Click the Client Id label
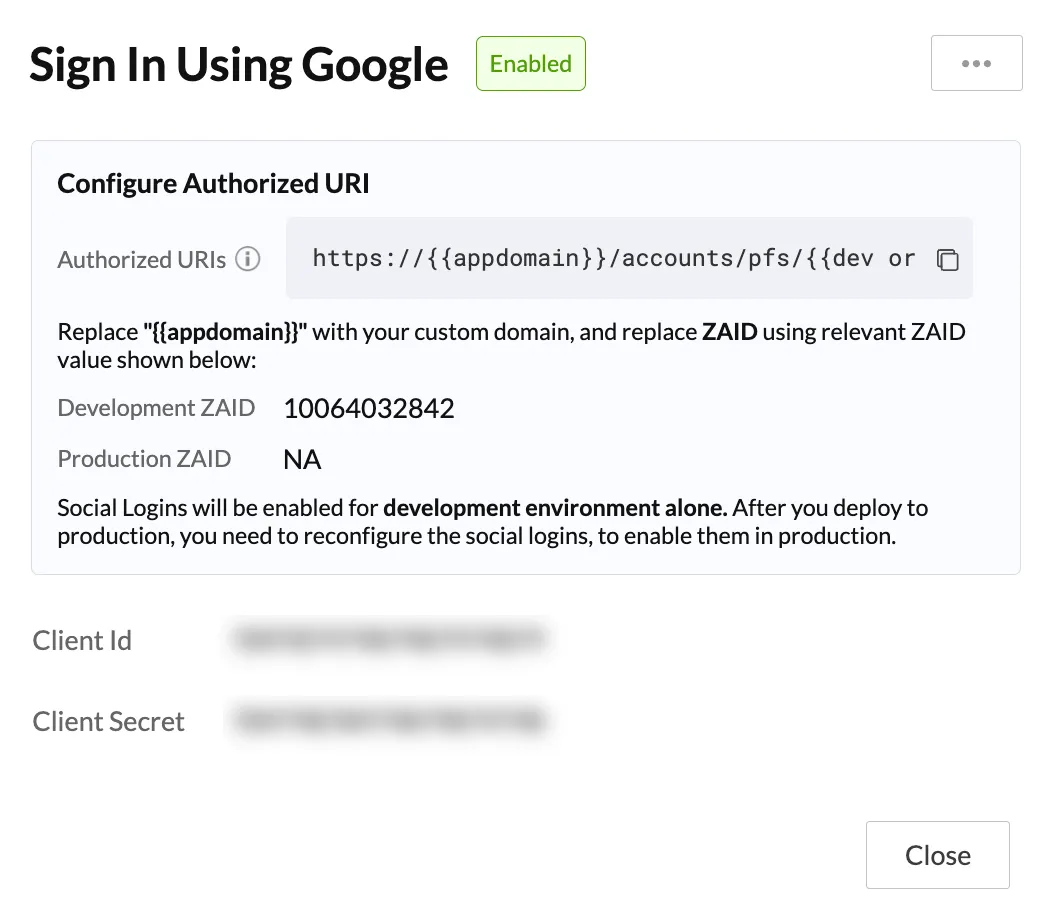The image size is (1052, 912). [x=82, y=640]
